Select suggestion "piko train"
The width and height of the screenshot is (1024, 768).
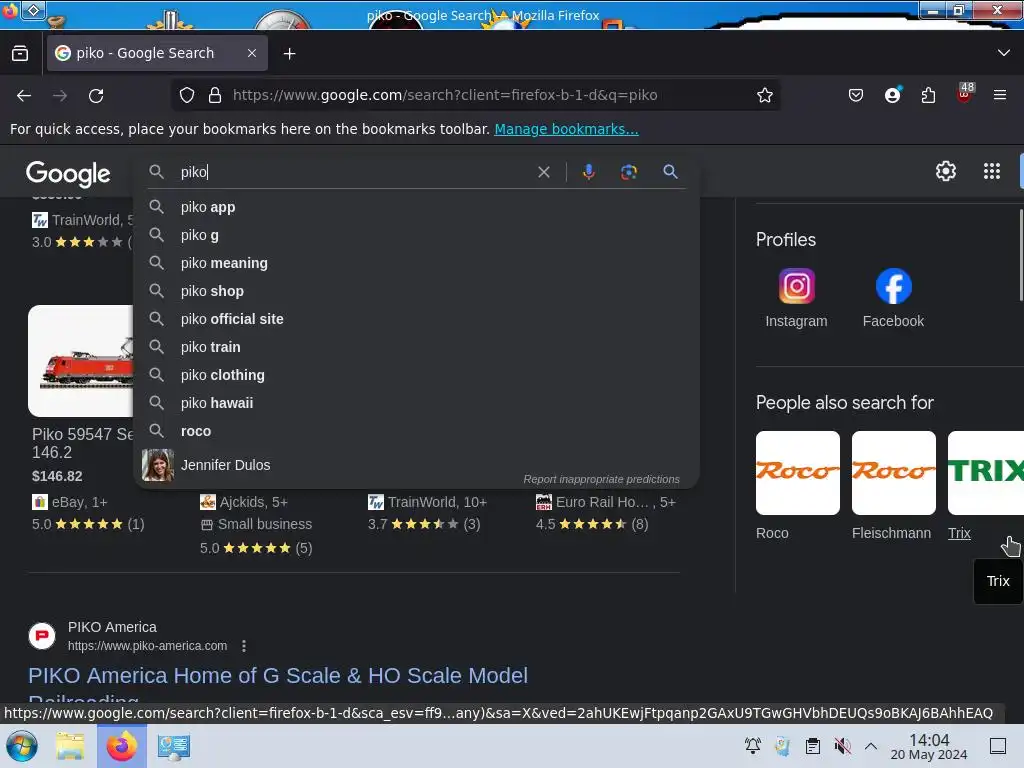pos(417,347)
